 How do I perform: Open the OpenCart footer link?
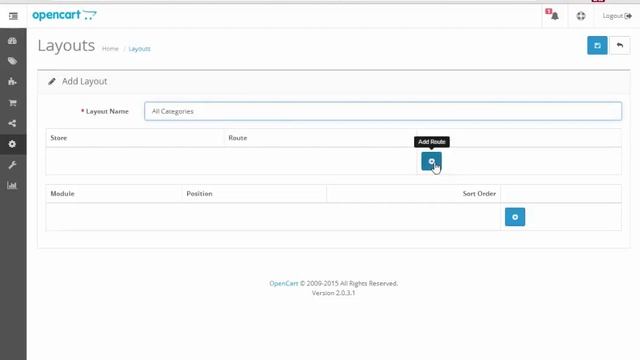(x=284, y=283)
